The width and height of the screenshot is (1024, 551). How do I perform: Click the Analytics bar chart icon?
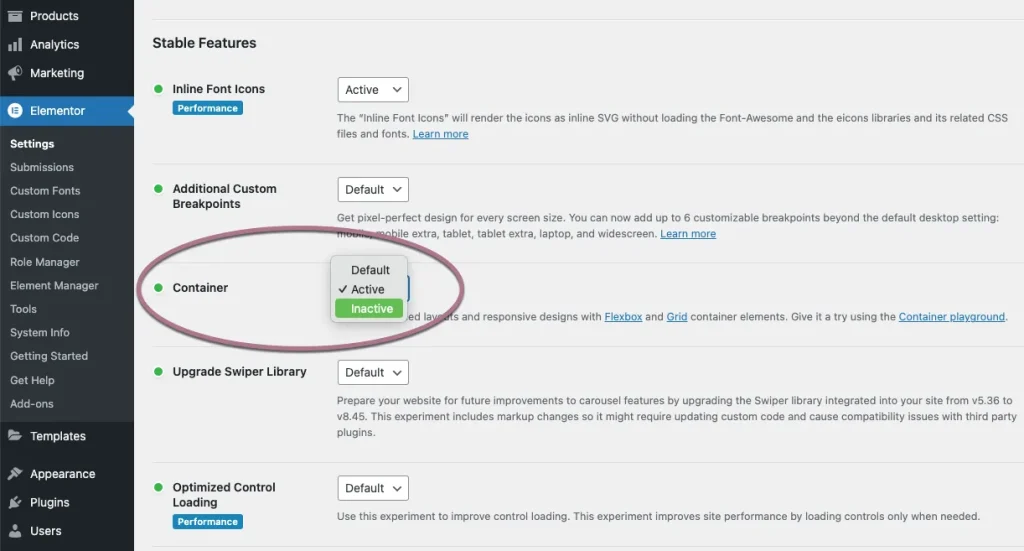coord(15,45)
